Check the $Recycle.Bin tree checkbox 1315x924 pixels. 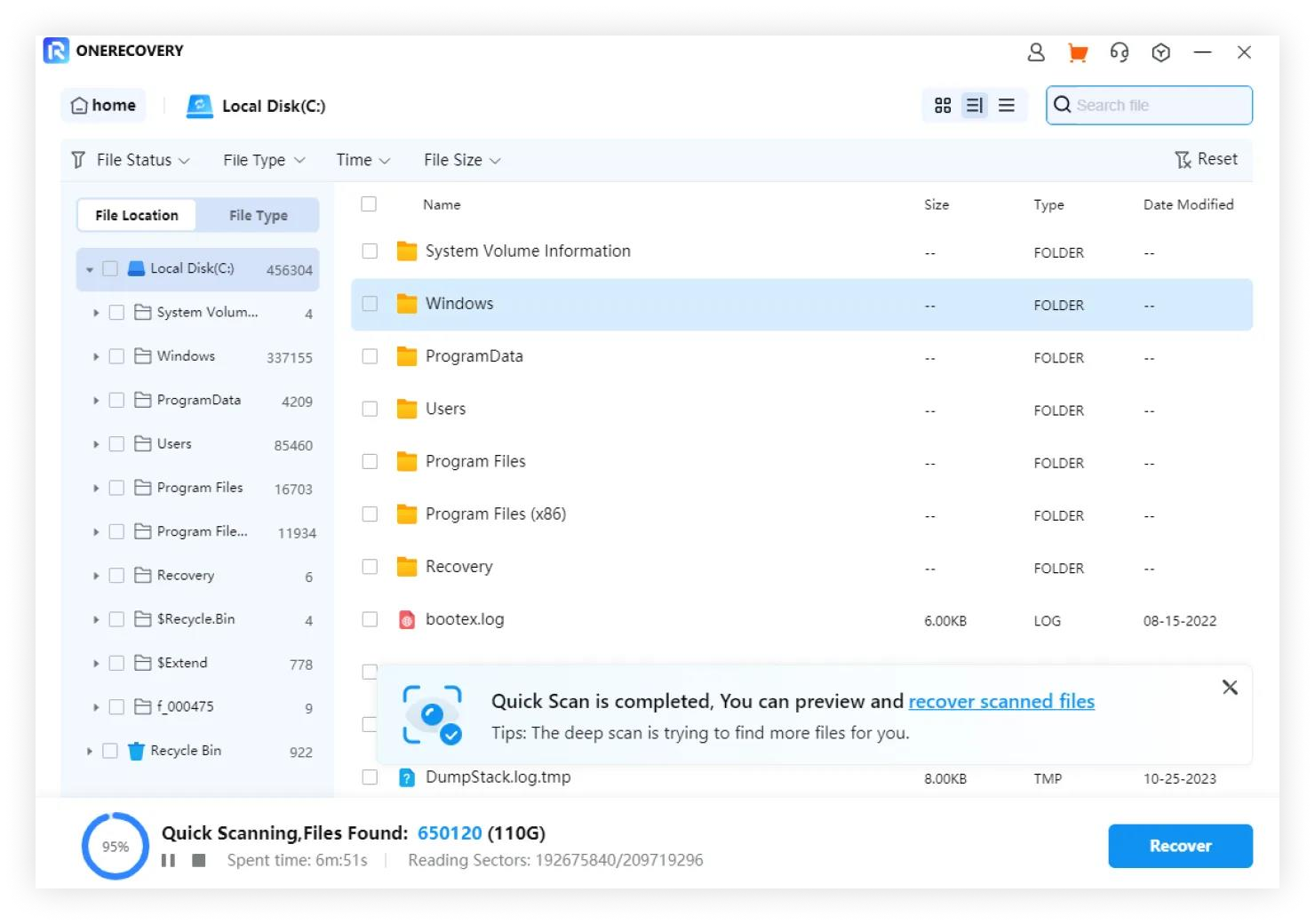tap(116, 619)
